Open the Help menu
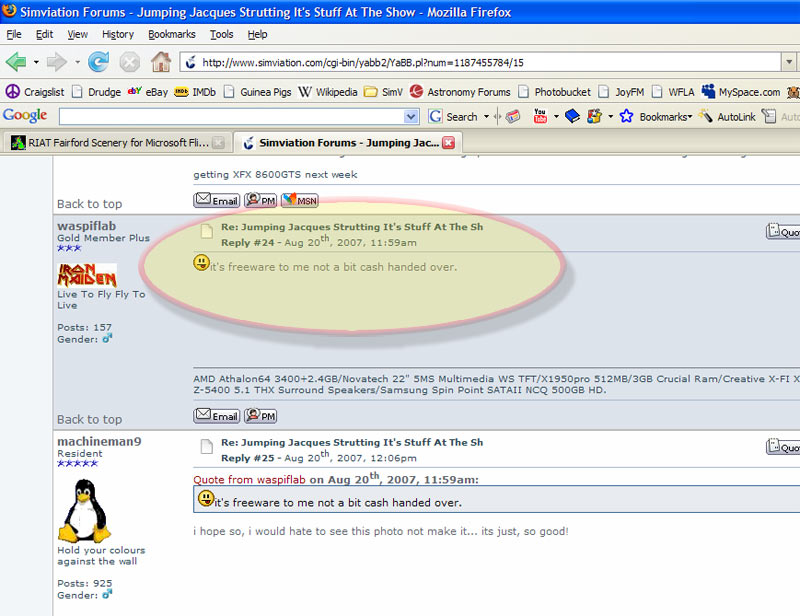 tap(258, 34)
